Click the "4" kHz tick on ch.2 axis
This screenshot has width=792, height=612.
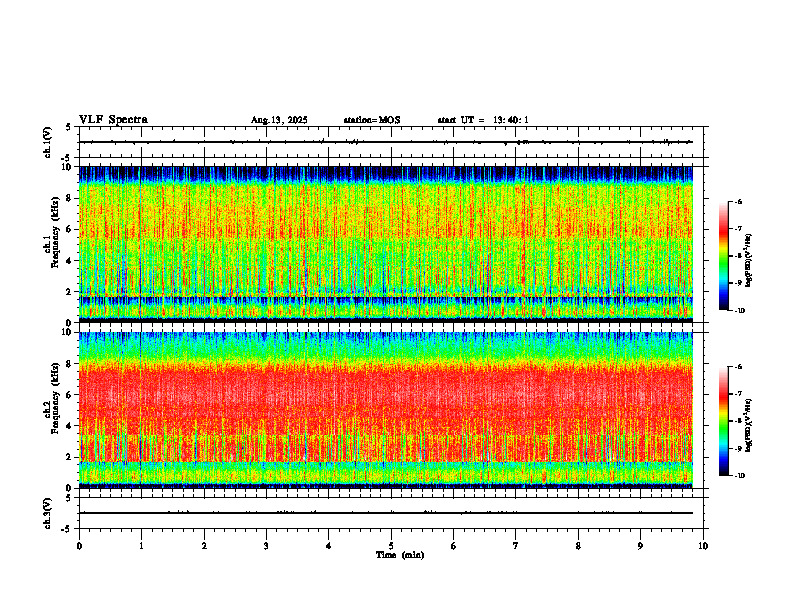point(69,426)
